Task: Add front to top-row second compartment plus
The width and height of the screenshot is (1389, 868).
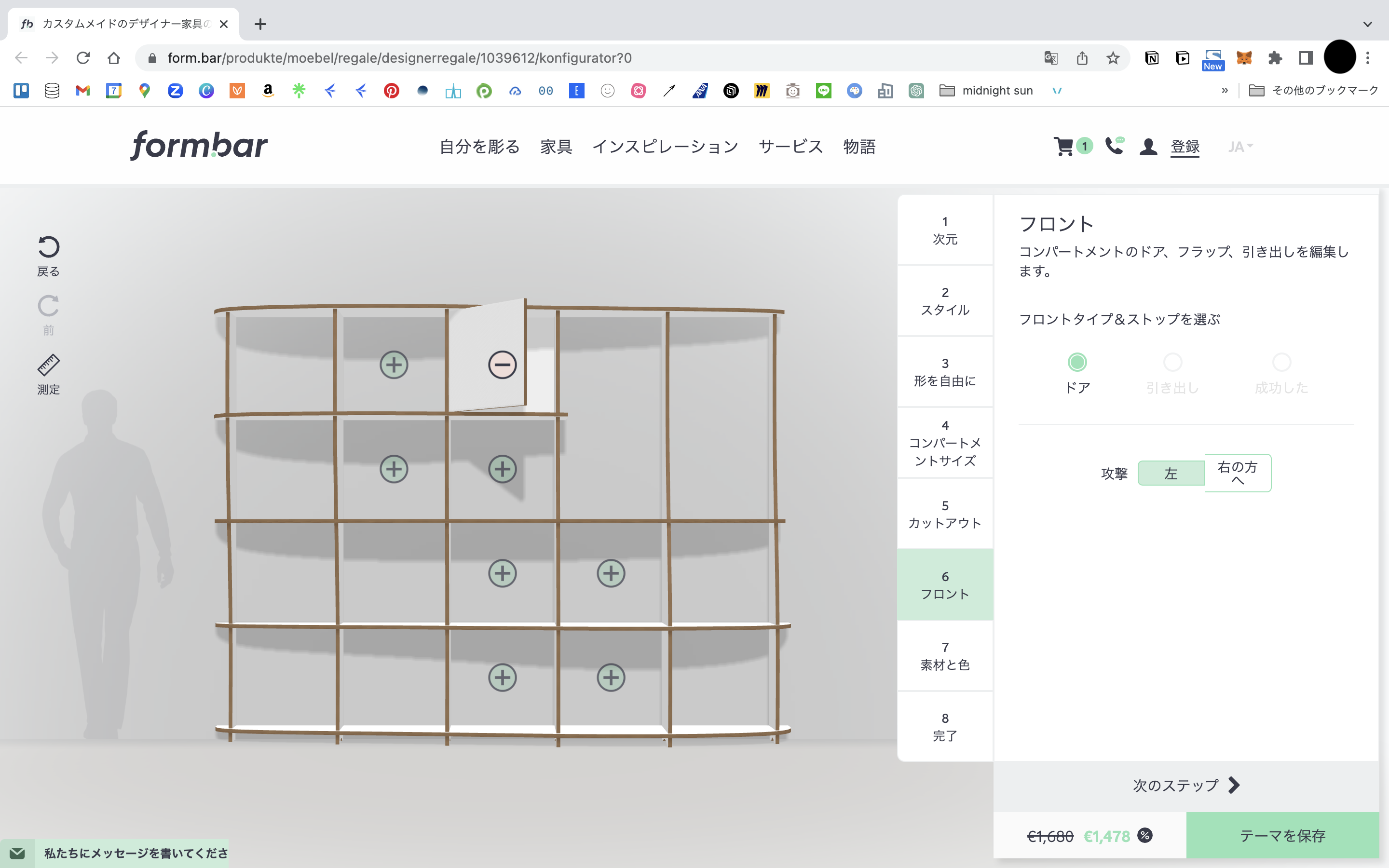Action: coord(394,365)
